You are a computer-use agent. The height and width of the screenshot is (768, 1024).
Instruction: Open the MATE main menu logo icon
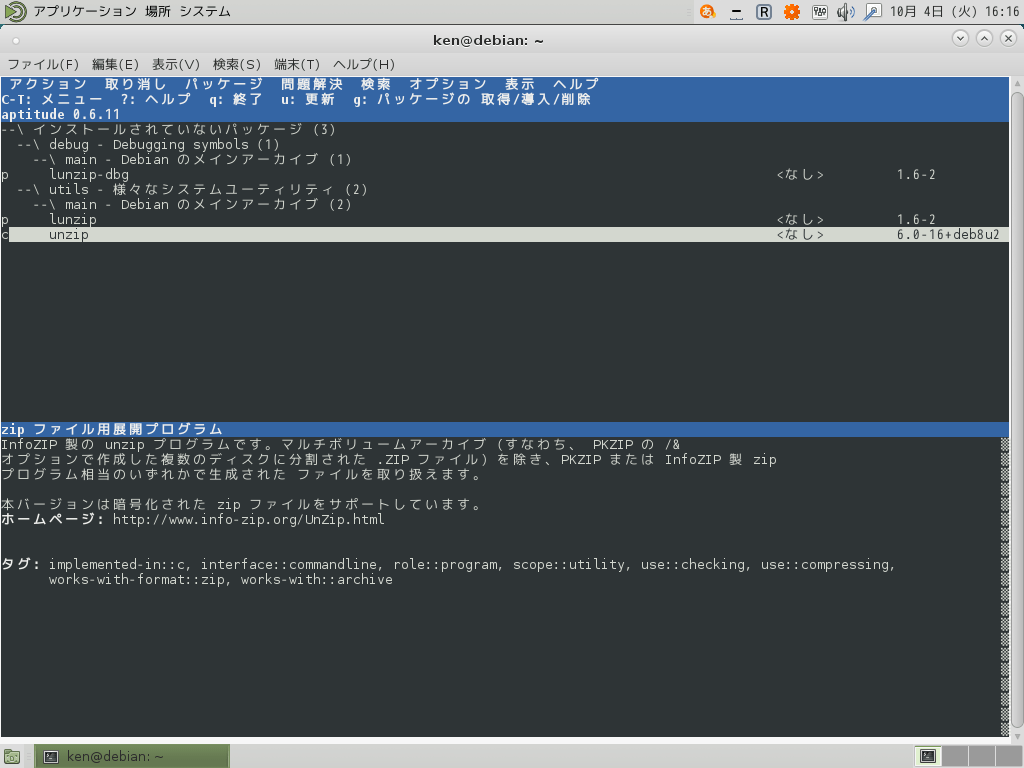pyautogui.click(x=14, y=11)
